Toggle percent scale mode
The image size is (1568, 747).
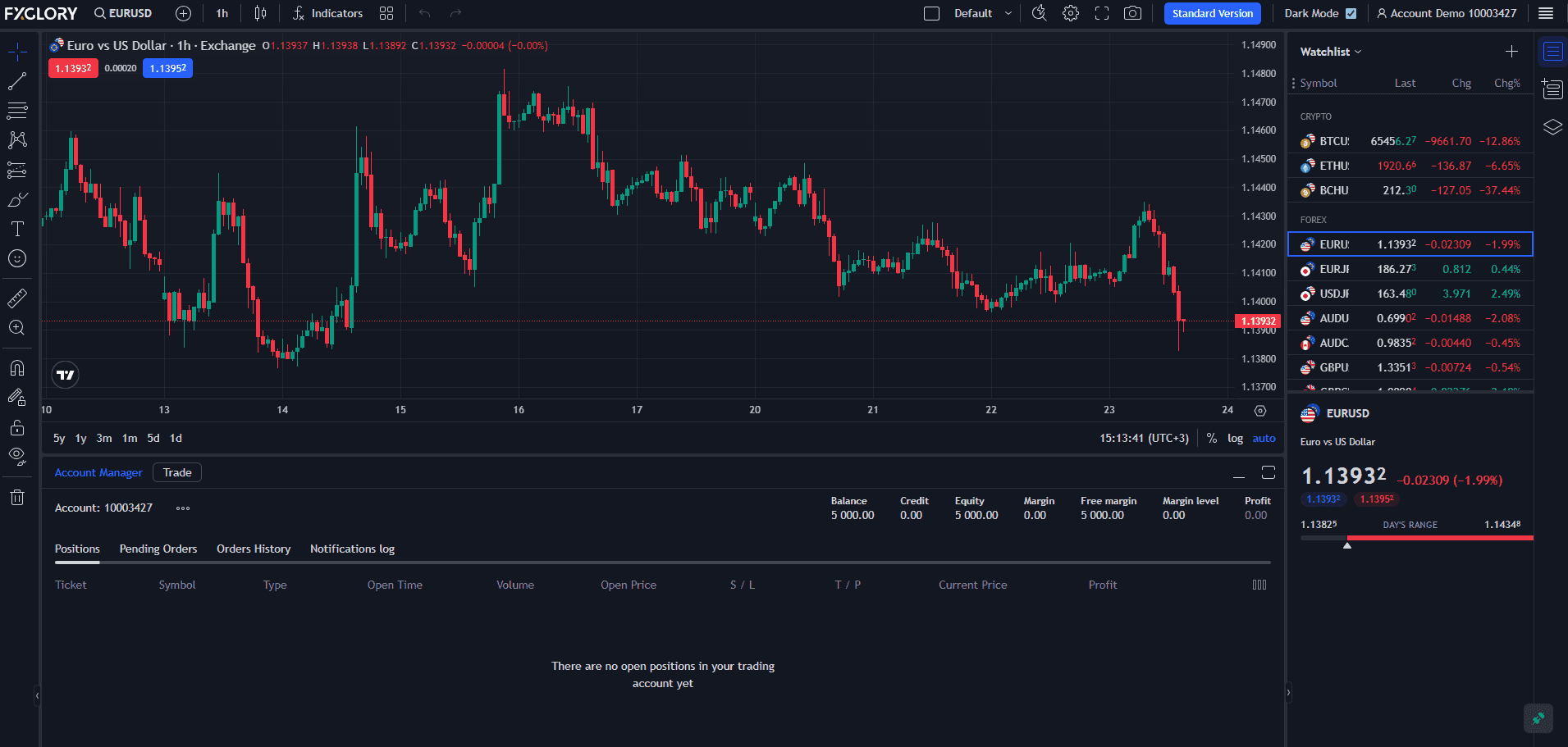coord(1212,439)
